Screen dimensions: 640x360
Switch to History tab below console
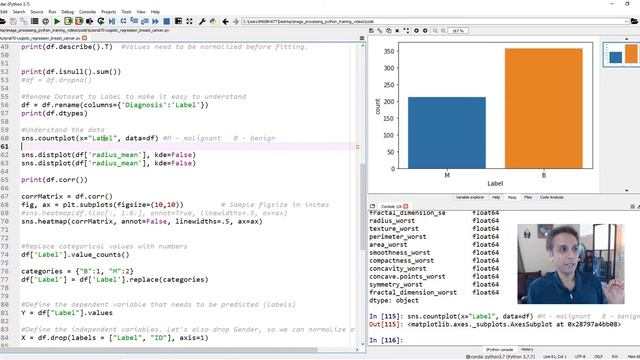(x=527, y=350)
